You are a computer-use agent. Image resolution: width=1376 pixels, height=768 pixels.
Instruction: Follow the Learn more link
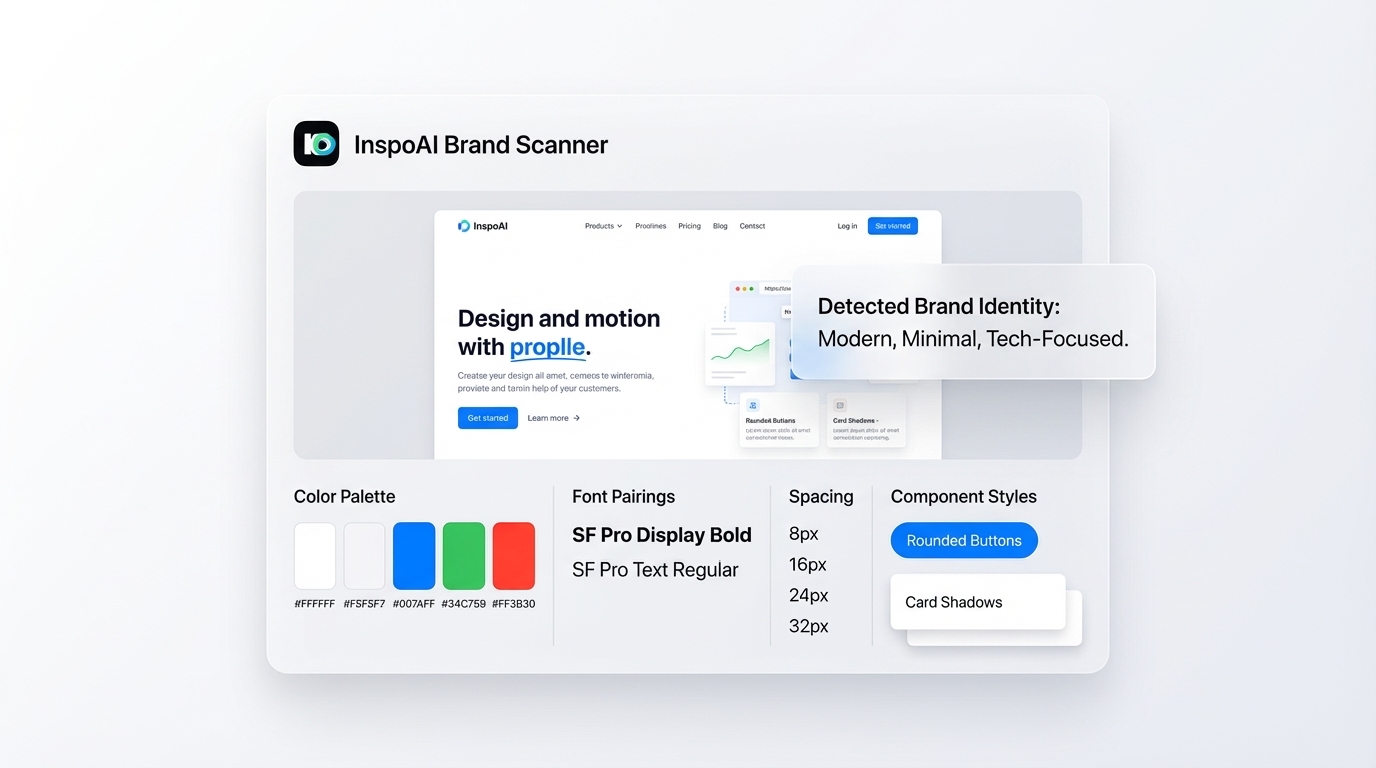548,418
